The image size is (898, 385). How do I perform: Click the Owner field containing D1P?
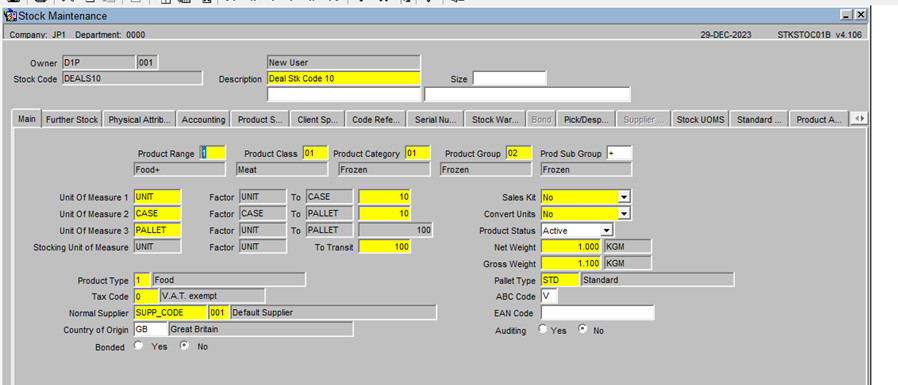[99, 62]
